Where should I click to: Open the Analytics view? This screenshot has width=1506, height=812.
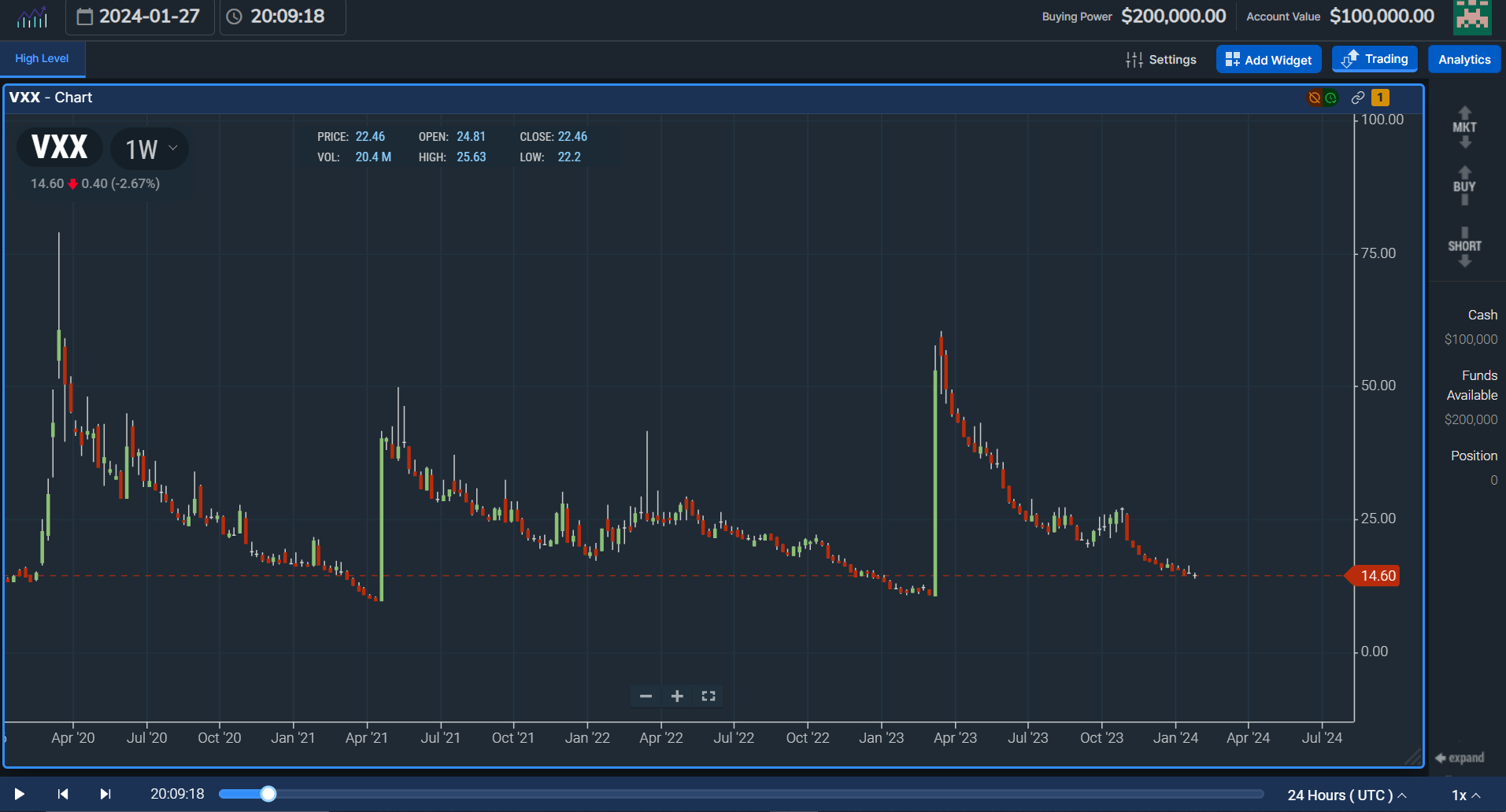1463,59
